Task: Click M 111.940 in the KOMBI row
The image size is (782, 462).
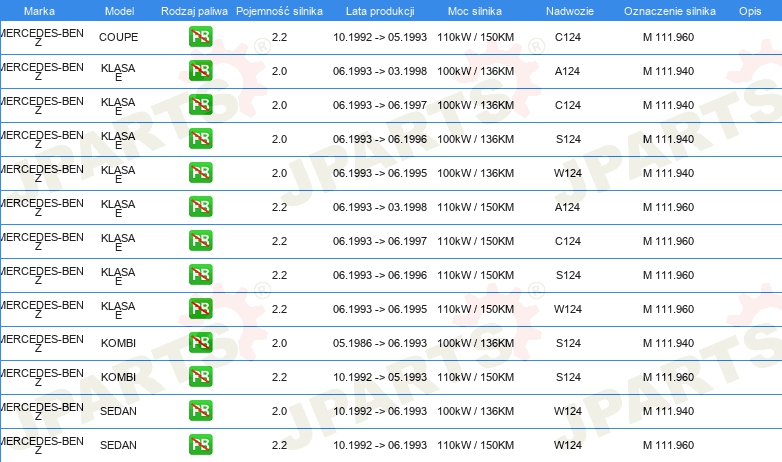Action: 668,343
